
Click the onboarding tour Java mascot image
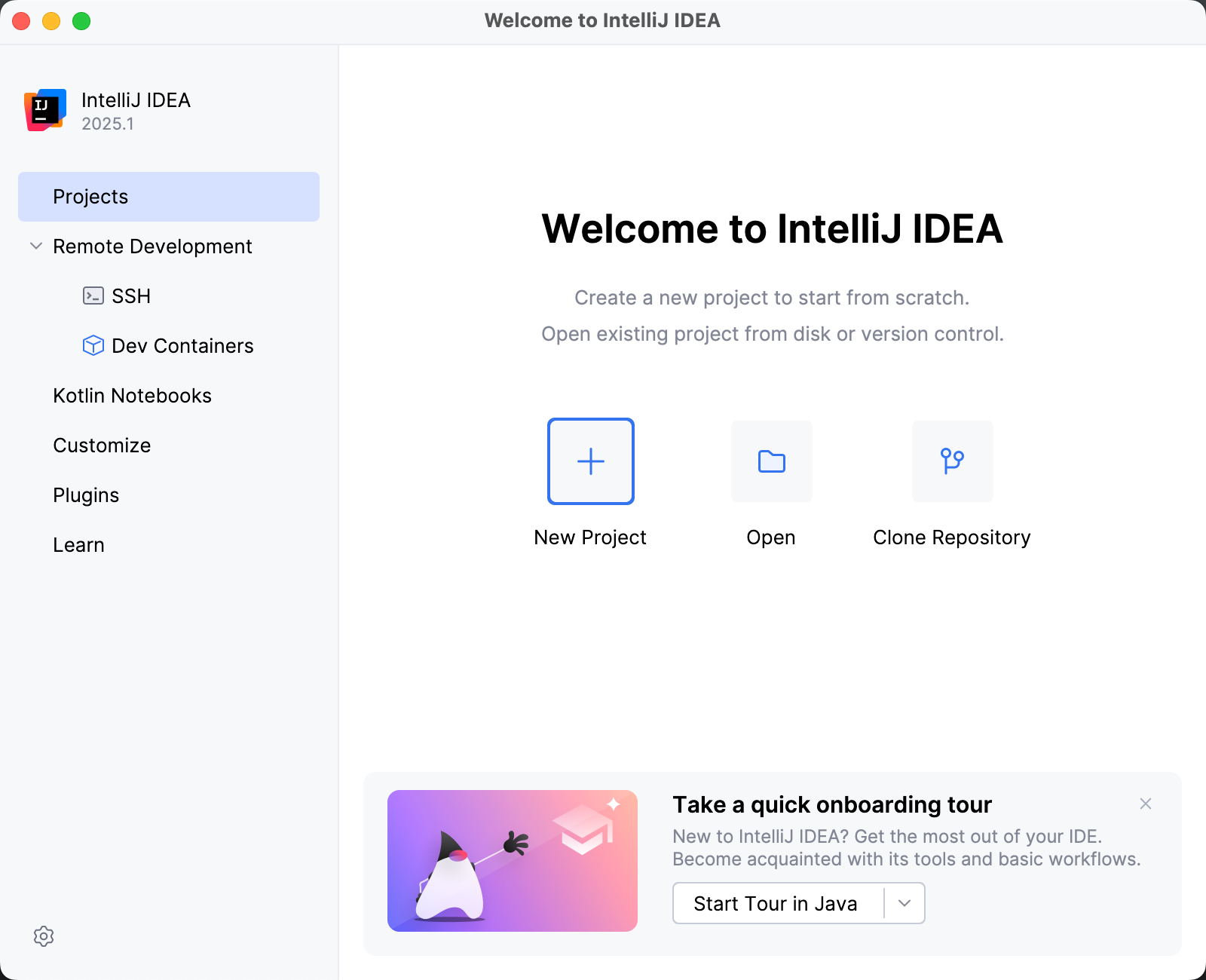point(513,859)
